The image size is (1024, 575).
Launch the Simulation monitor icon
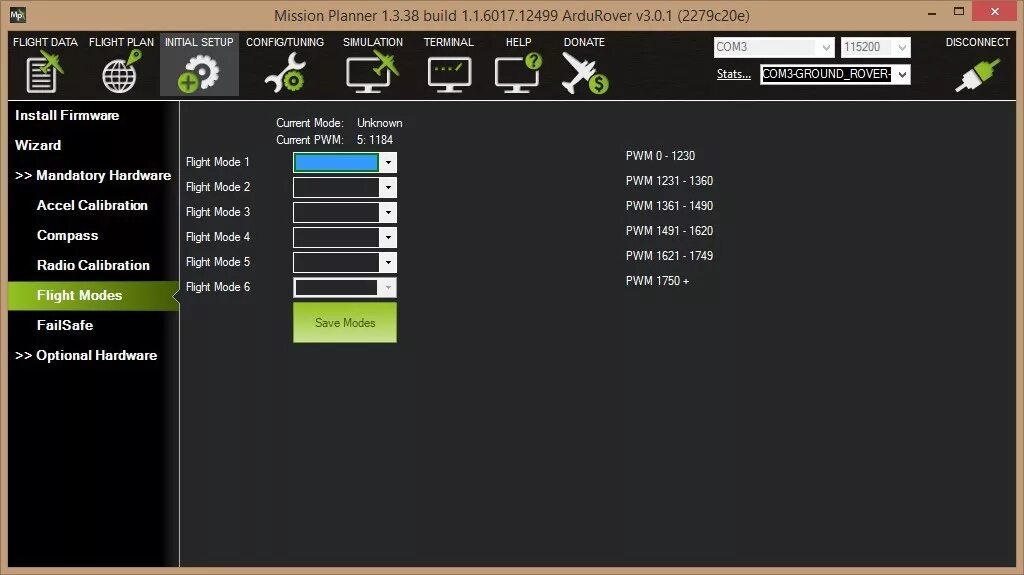click(x=372, y=73)
